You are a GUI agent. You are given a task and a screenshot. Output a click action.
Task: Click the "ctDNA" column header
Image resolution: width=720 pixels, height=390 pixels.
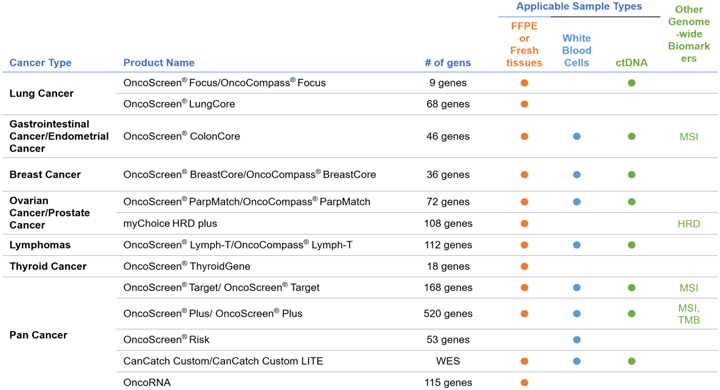[631, 63]
